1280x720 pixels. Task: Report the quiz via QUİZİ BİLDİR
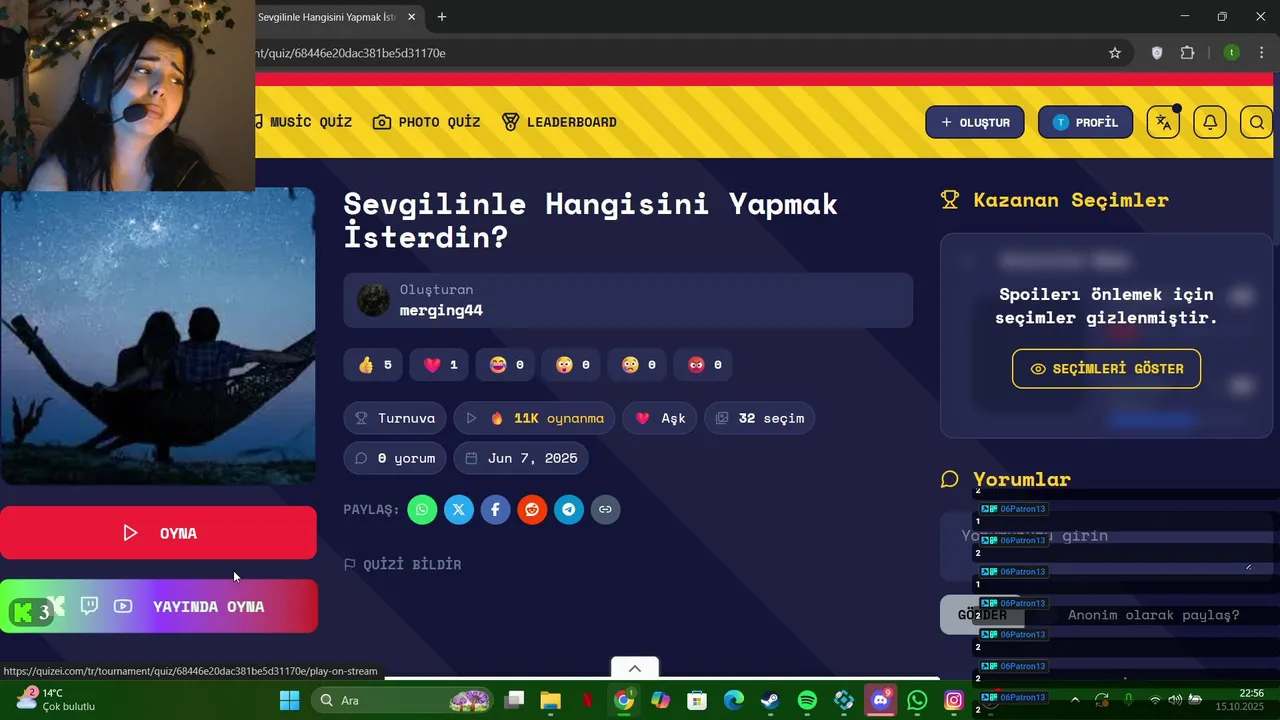click(402, 565)
